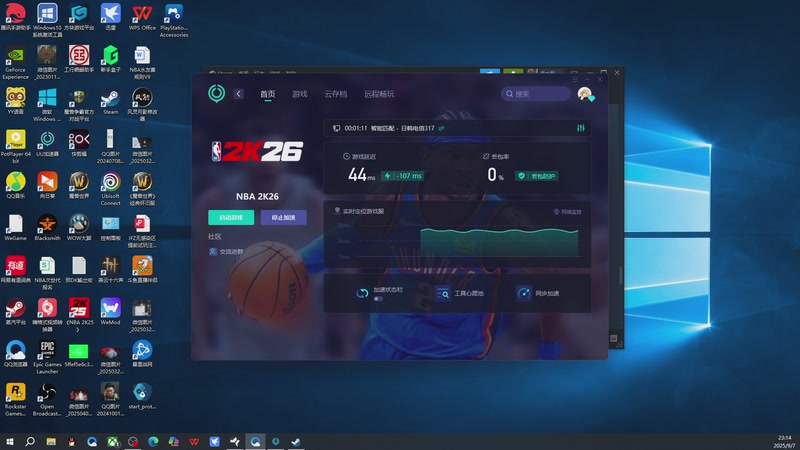Click the latency chart area
Image resolution: width=800 pixels, height=450 pixels.
[x=457, y=241]
